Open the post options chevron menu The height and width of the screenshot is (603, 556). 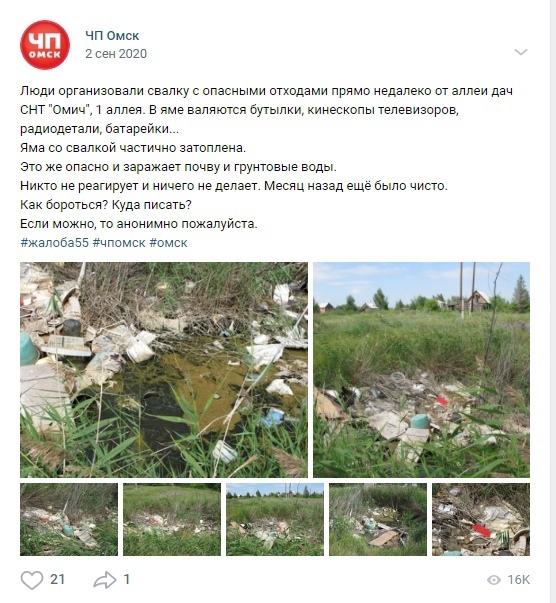point(521,52)
